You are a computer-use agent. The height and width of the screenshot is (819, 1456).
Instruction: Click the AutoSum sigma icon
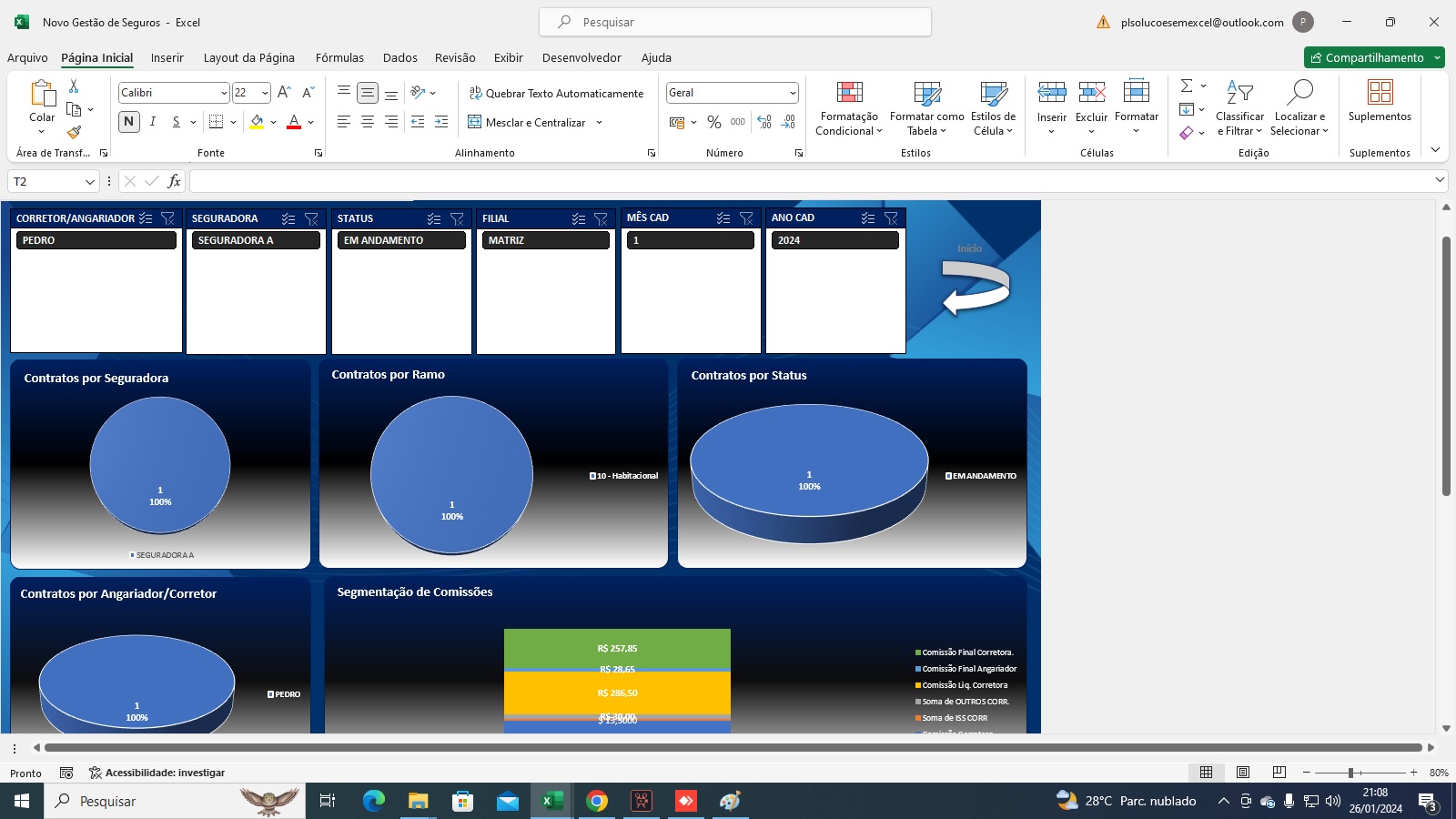coord(1187,86)
